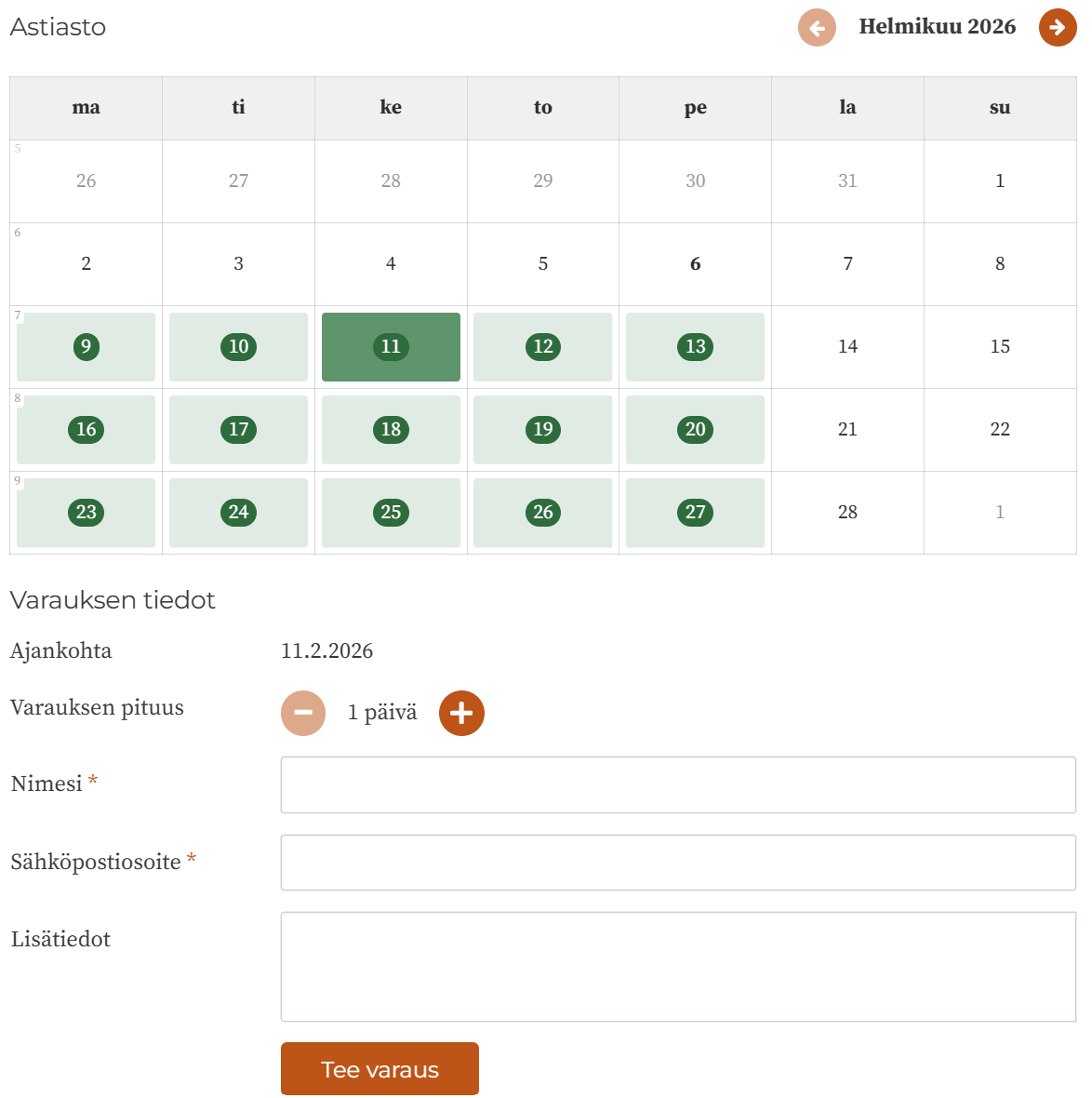Viewport: 1092px width, 1098px height.
Task: Select available day 16
Action: pos(86,430)
